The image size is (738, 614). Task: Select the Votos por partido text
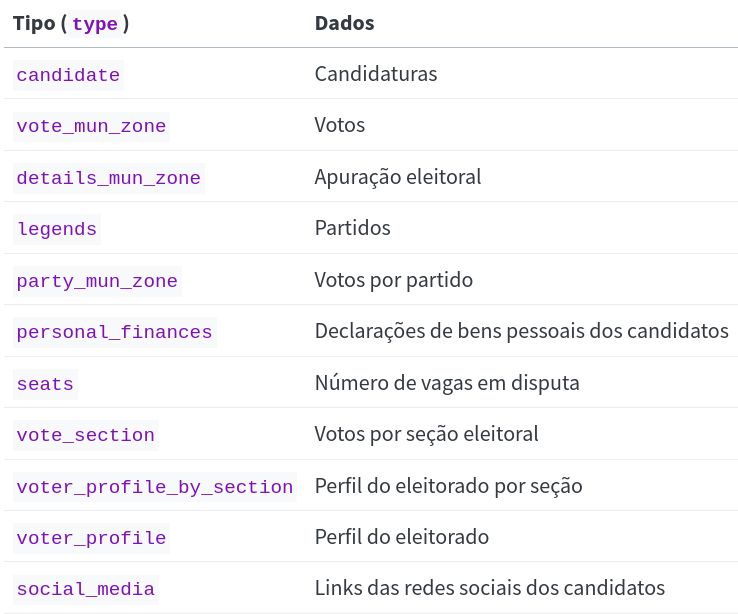point(393,280)
